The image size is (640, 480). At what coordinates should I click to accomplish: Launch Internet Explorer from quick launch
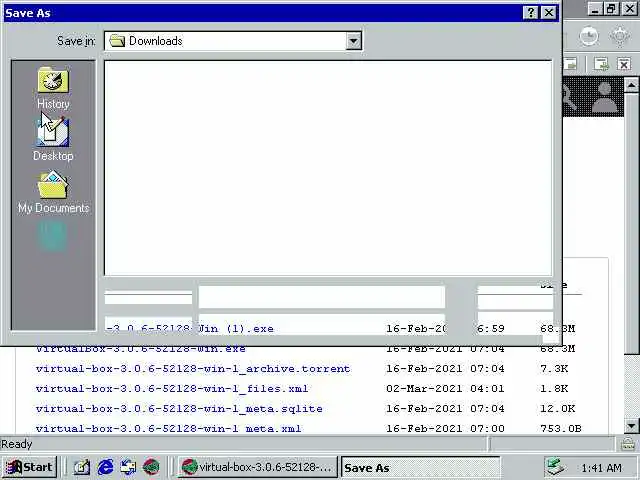coord(105,467)
